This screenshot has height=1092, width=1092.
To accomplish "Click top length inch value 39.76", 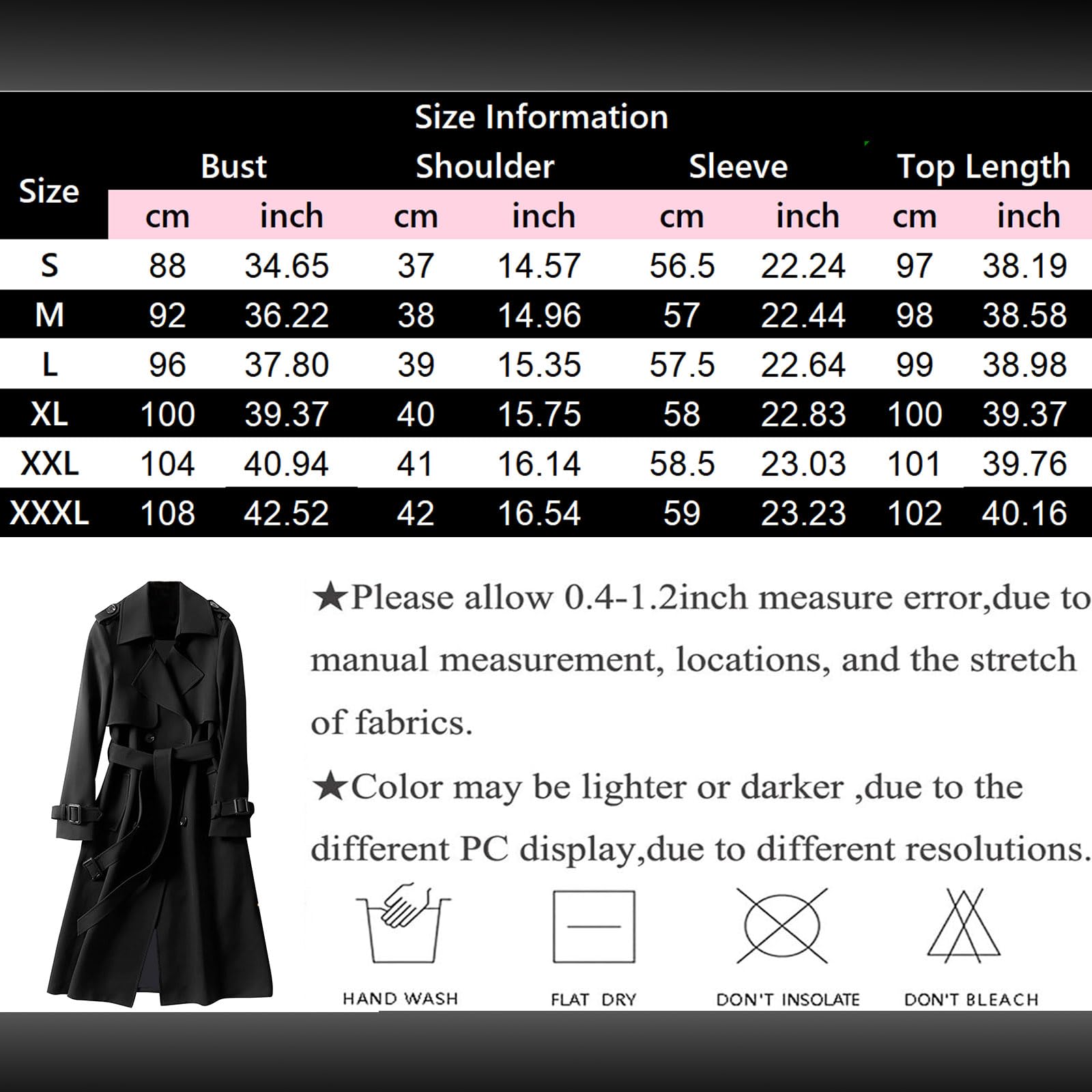I will (1024, 464).
